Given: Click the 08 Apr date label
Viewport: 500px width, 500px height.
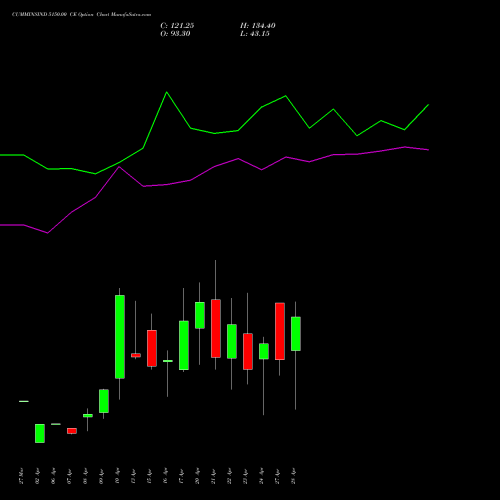Looking at the screenshot, I should pyautogui.click(x=85, y=476).
